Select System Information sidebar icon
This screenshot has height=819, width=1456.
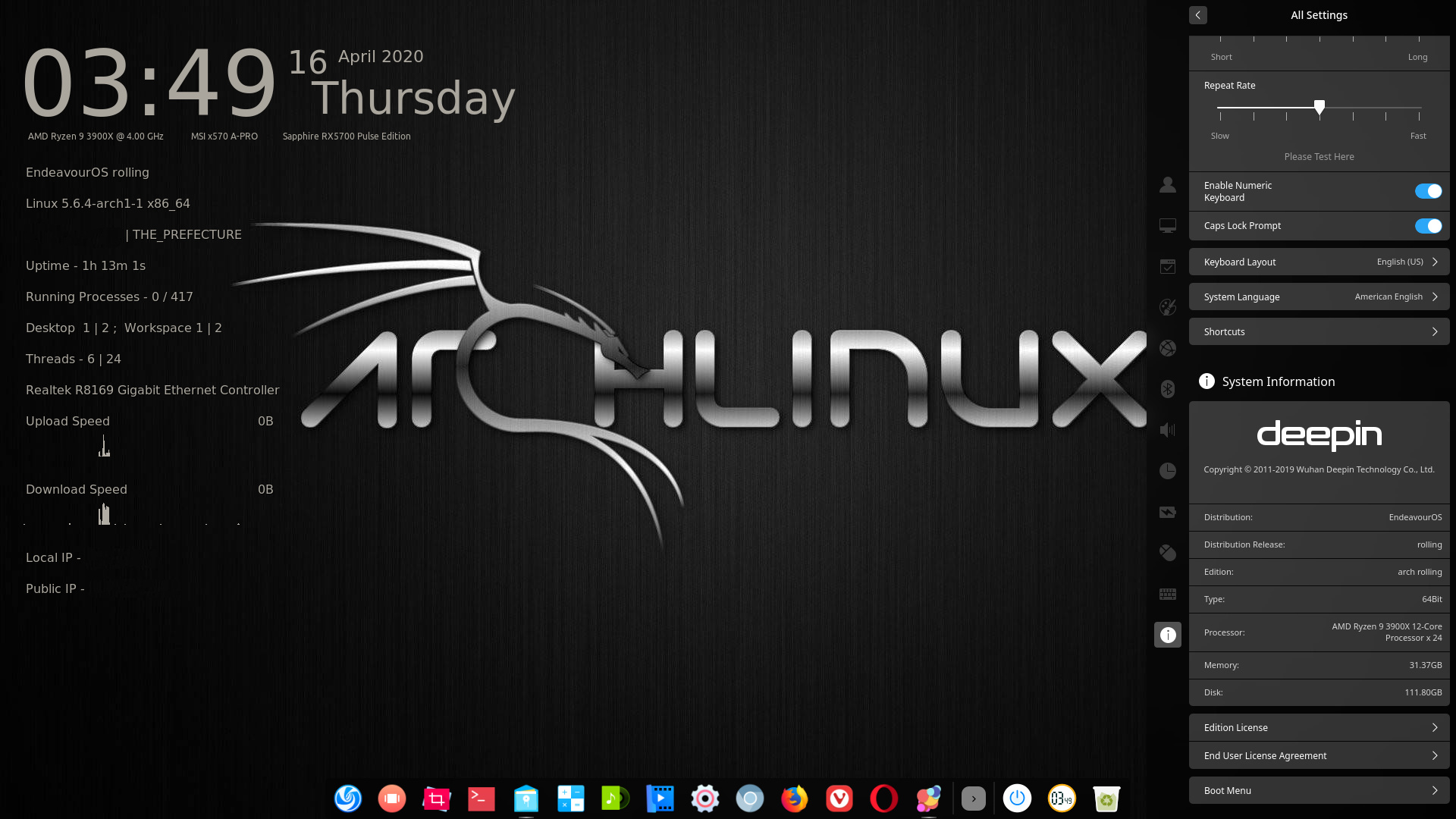(1168, 635)
